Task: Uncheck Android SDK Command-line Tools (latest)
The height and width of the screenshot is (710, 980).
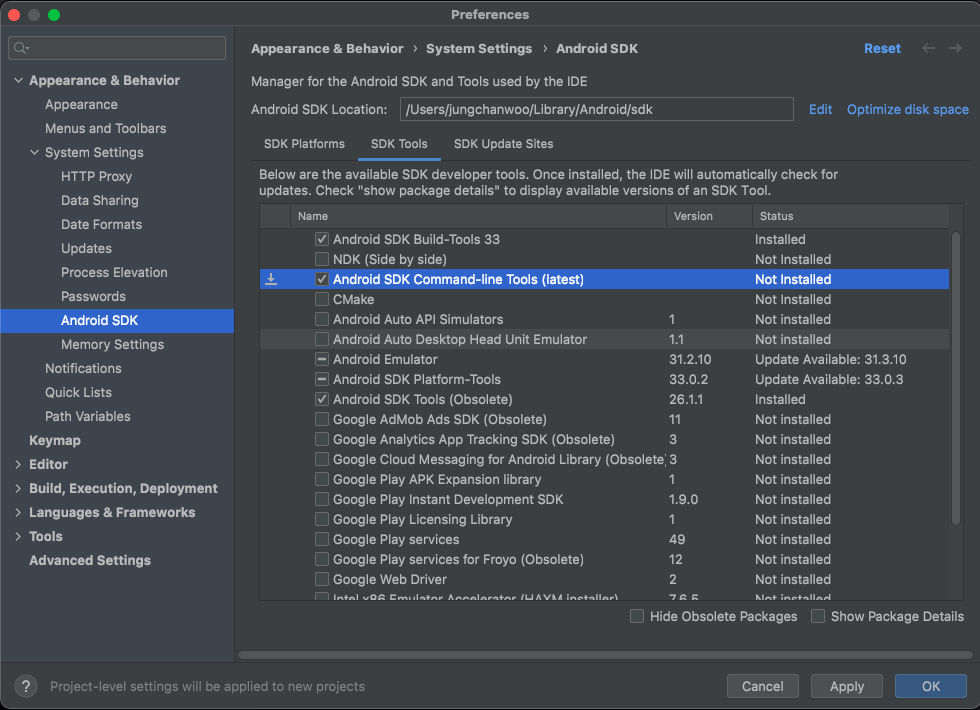Action: 322,279
